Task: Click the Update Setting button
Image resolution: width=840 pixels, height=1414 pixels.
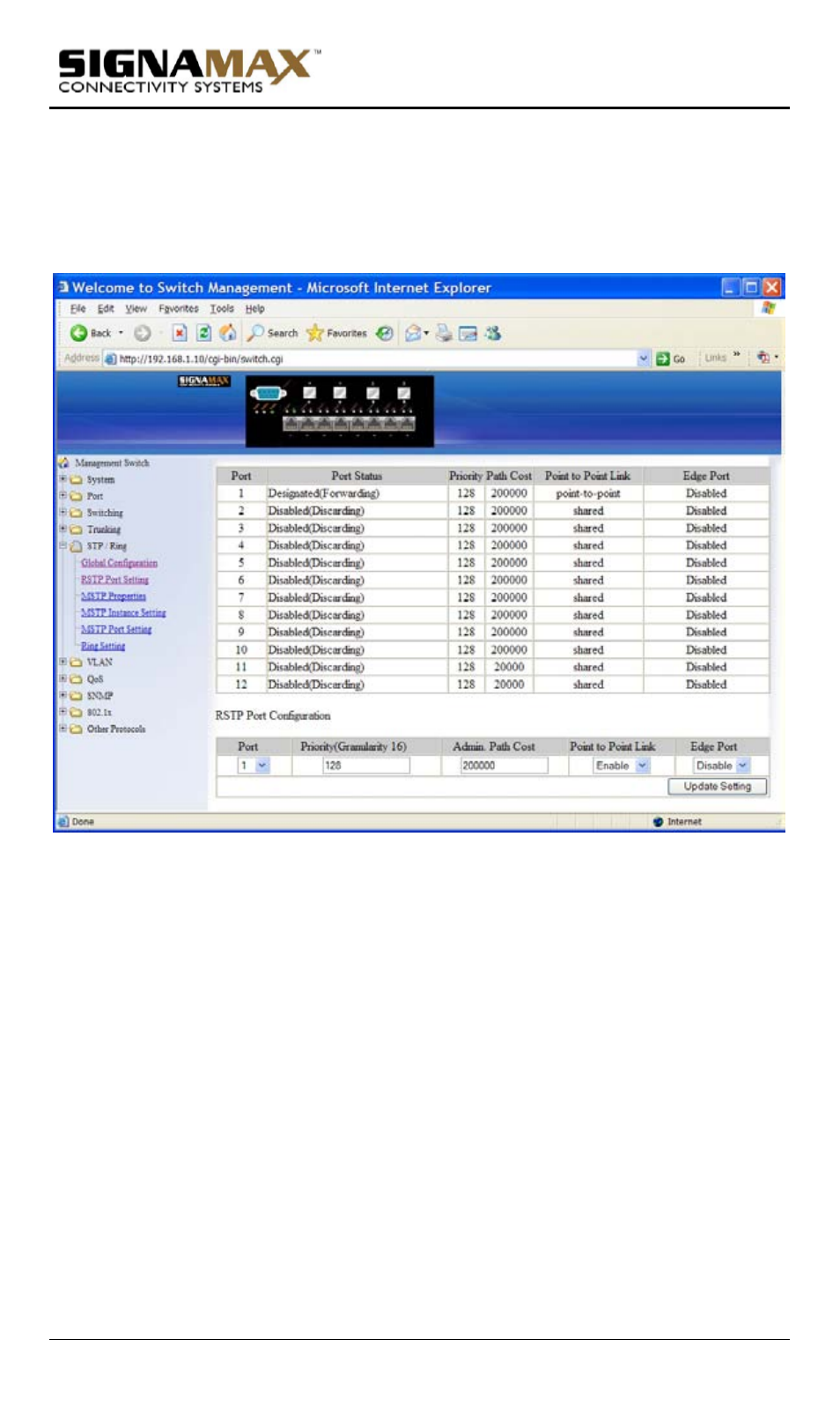Action: 717,786
